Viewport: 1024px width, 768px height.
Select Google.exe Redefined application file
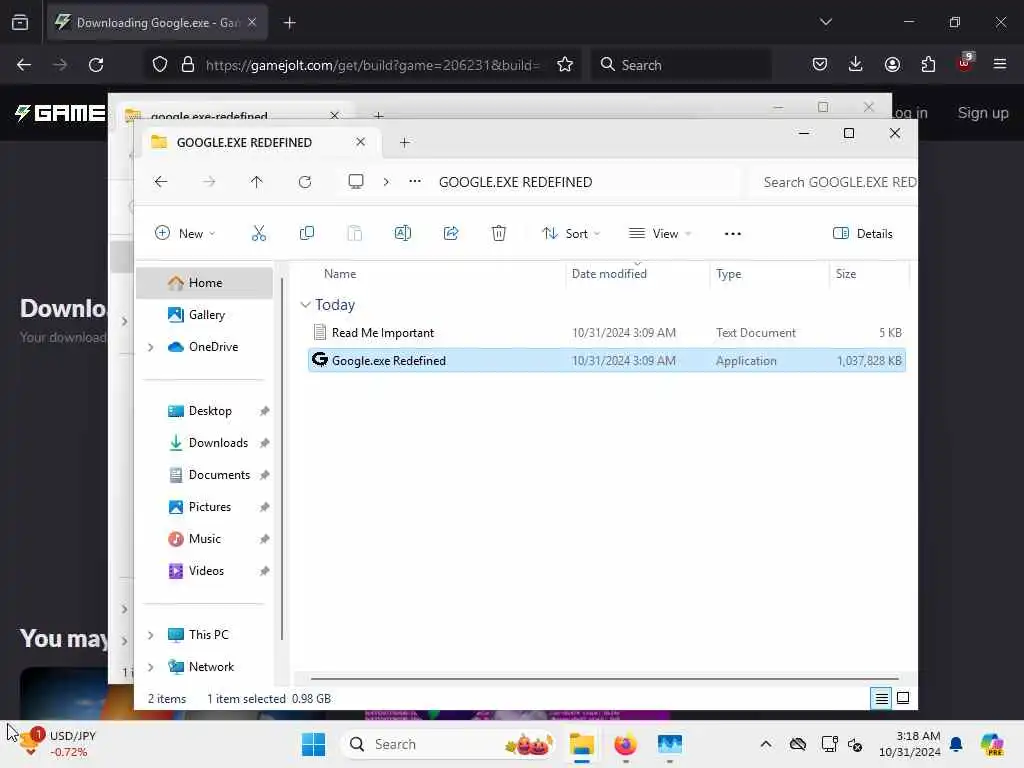(607, 360)
